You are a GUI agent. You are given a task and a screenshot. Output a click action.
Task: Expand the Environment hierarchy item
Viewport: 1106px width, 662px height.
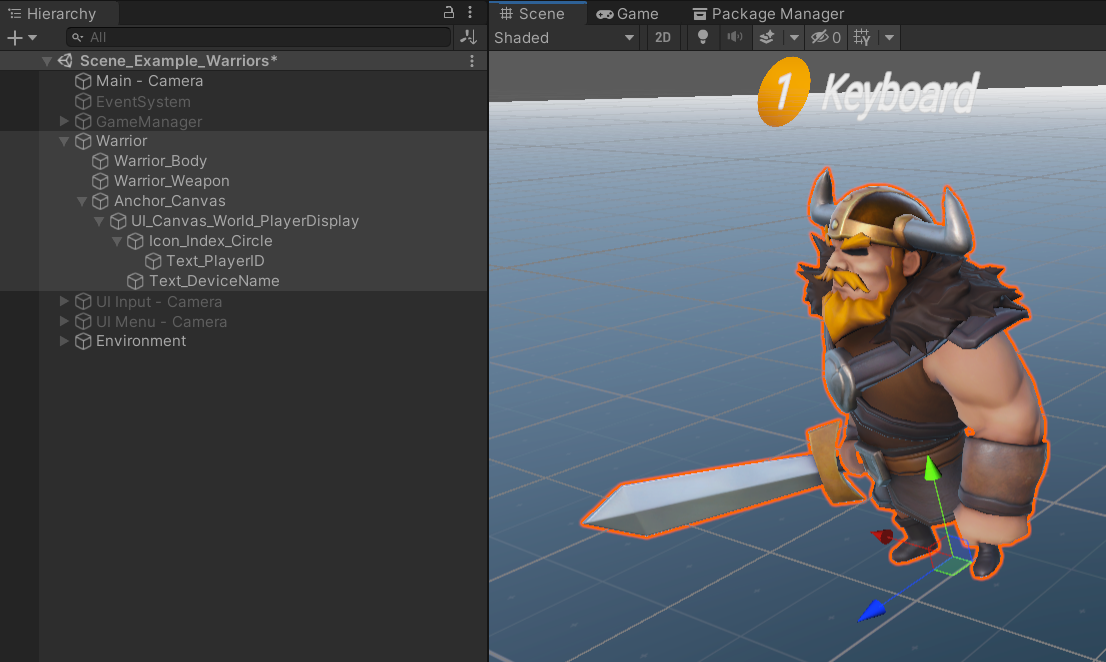pos(64,341)
